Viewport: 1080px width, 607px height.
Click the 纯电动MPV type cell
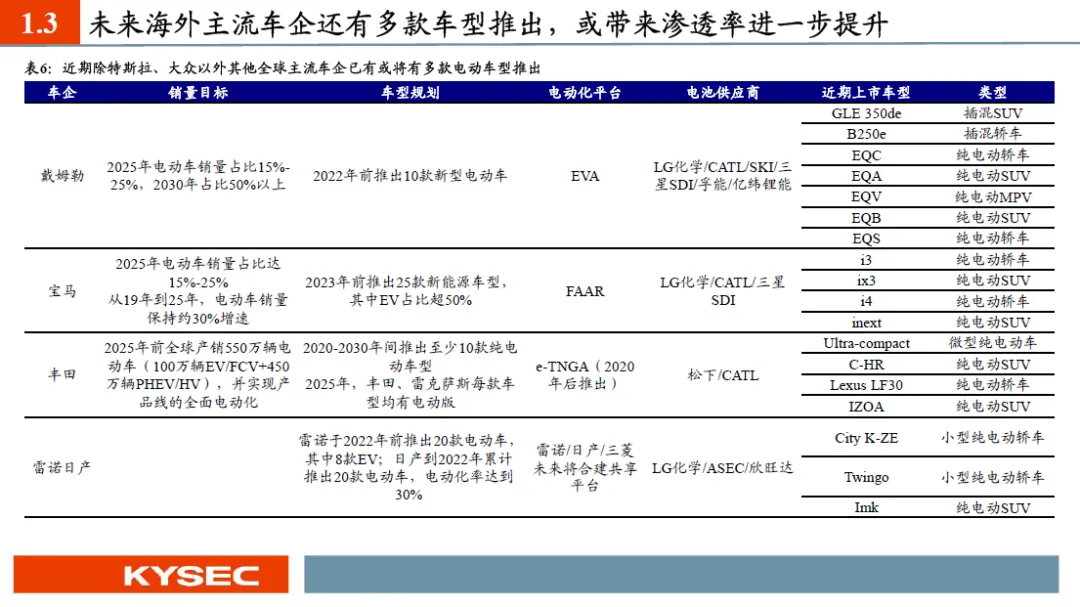coord(993,197)
